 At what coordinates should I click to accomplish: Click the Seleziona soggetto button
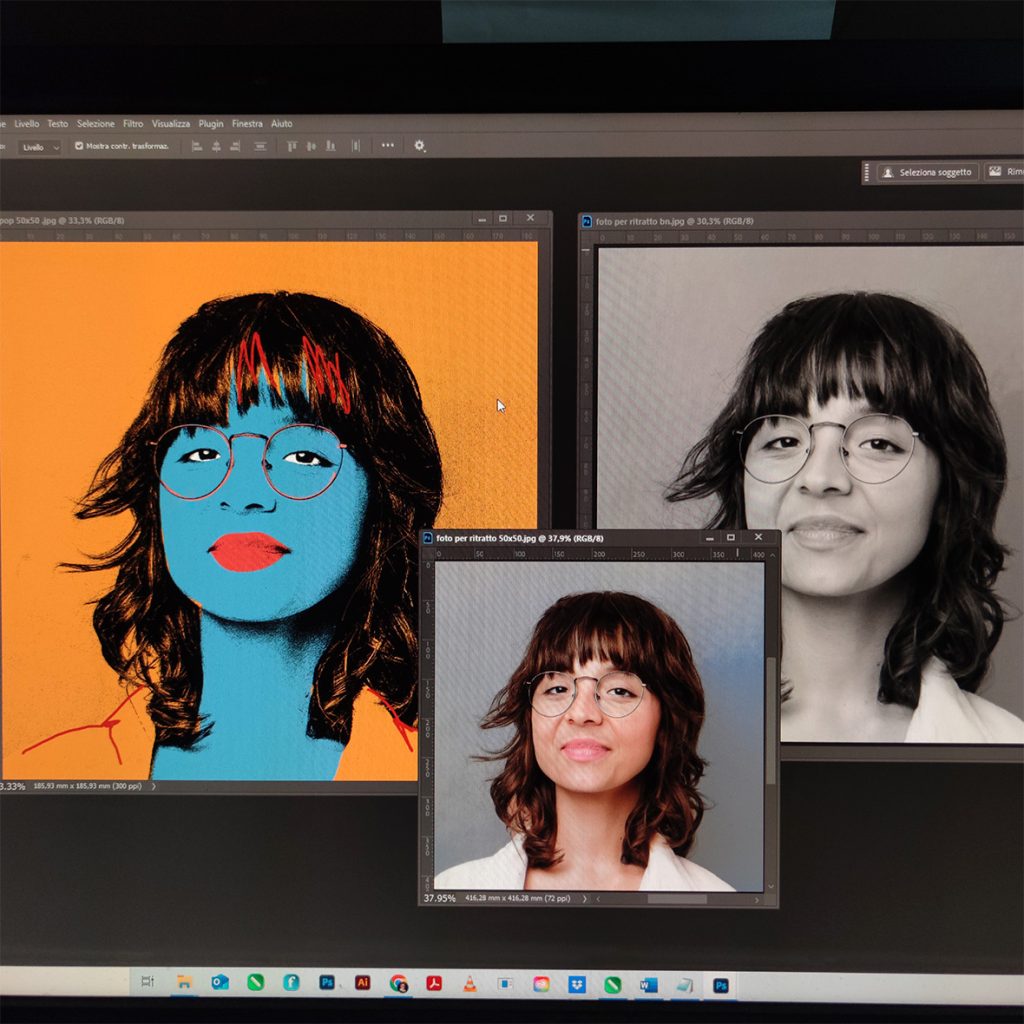tap(927, 172)
